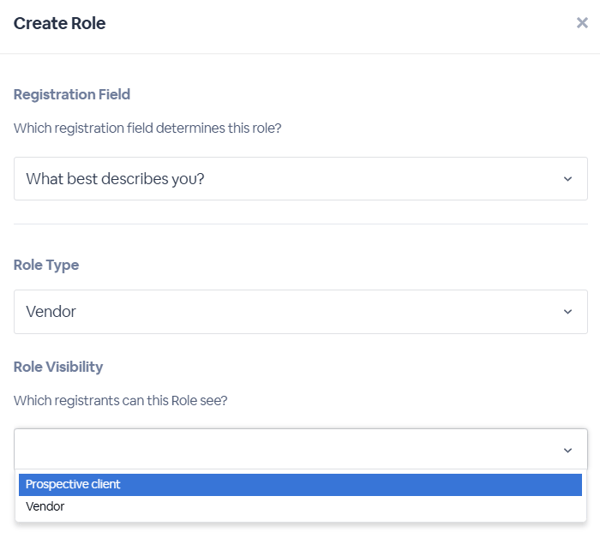Click the blue highlighted option row
Screen dimensions: 600x538
point(300,484)
